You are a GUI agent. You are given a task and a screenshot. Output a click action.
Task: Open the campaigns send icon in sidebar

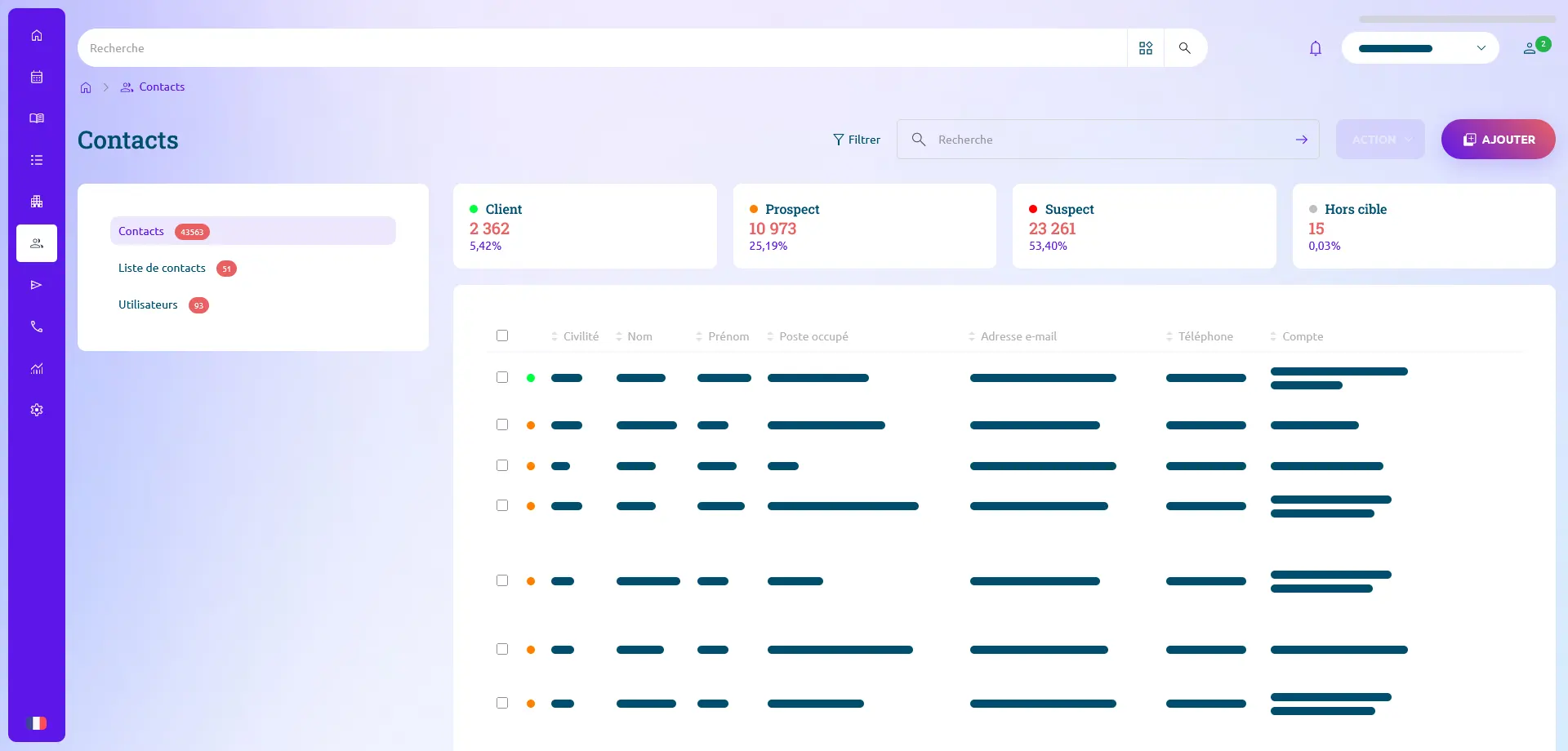point(37,285)
